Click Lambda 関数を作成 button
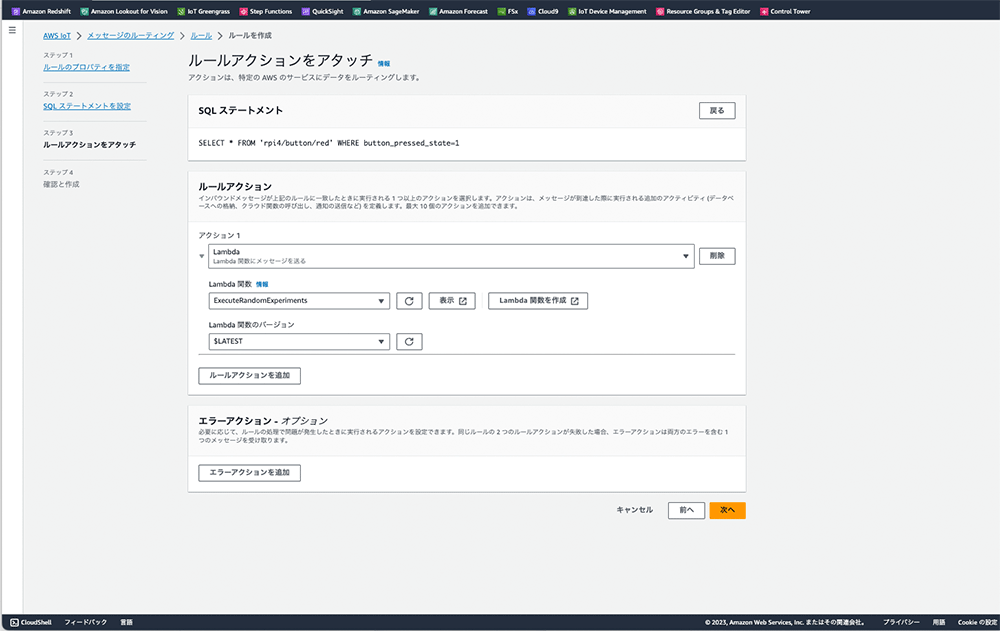The height and width of the screenshot is (631, 1000). (x=538, y=301)
